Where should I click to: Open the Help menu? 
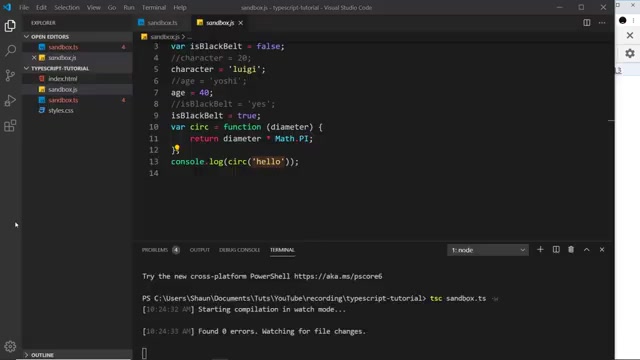(x=180, y=7)
